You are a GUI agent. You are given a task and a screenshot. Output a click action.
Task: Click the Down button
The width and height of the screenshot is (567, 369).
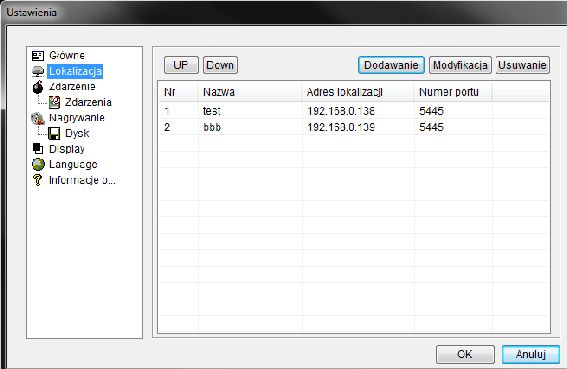[x=220, y=65]
